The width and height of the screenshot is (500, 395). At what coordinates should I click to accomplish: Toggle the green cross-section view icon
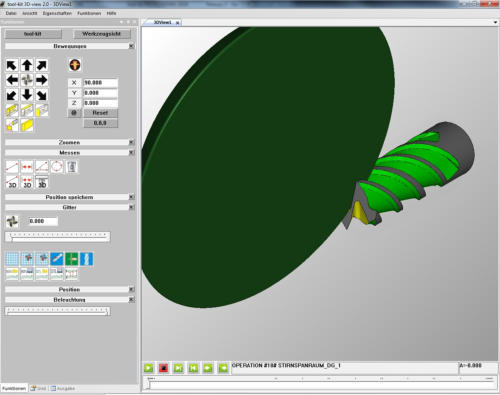pyautogui.click(x=72, y=259)
